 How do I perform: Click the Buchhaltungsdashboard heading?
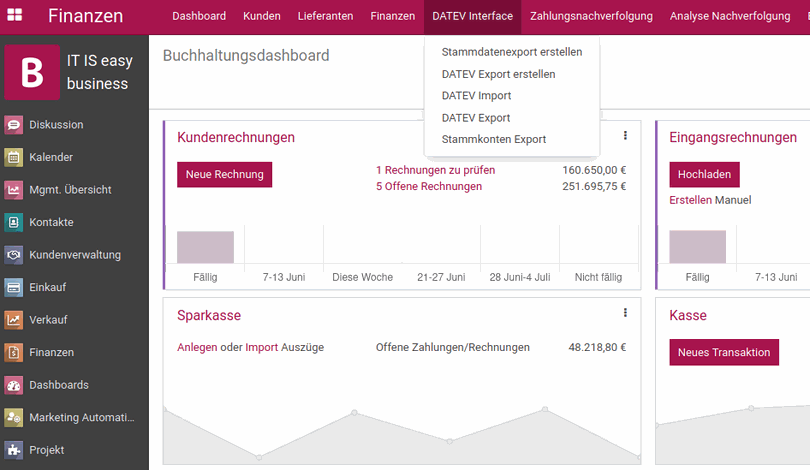tap(246, 55)
